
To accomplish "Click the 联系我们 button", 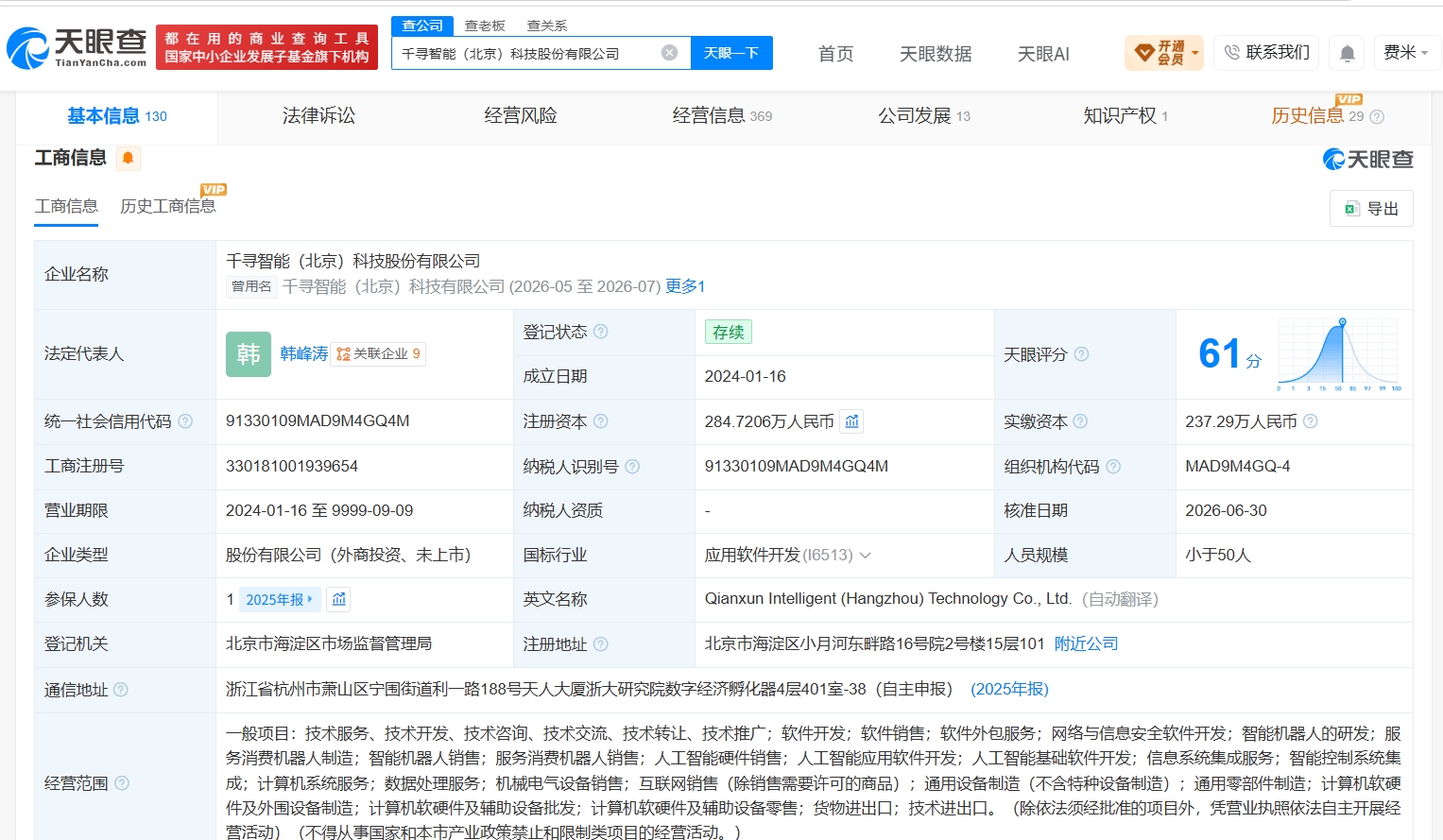I will click(1266, 53).
